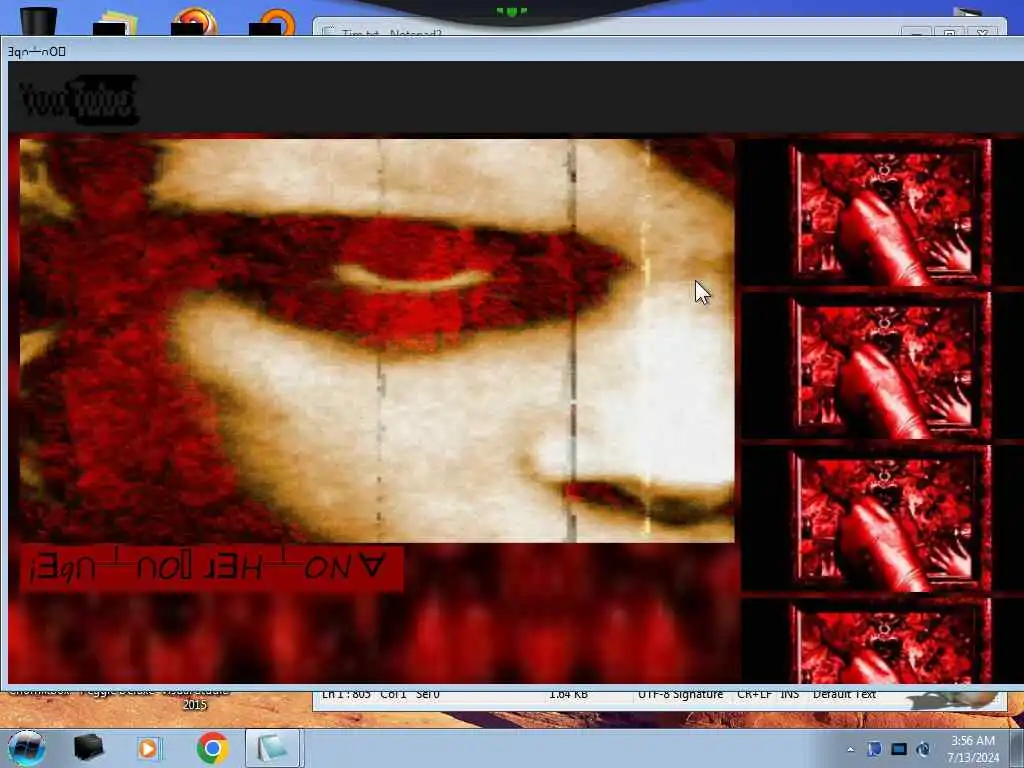Viewport: 1024px width, 768px height.
Task: Launch Windows Media Player from taskbar
Action: point(149,748)
